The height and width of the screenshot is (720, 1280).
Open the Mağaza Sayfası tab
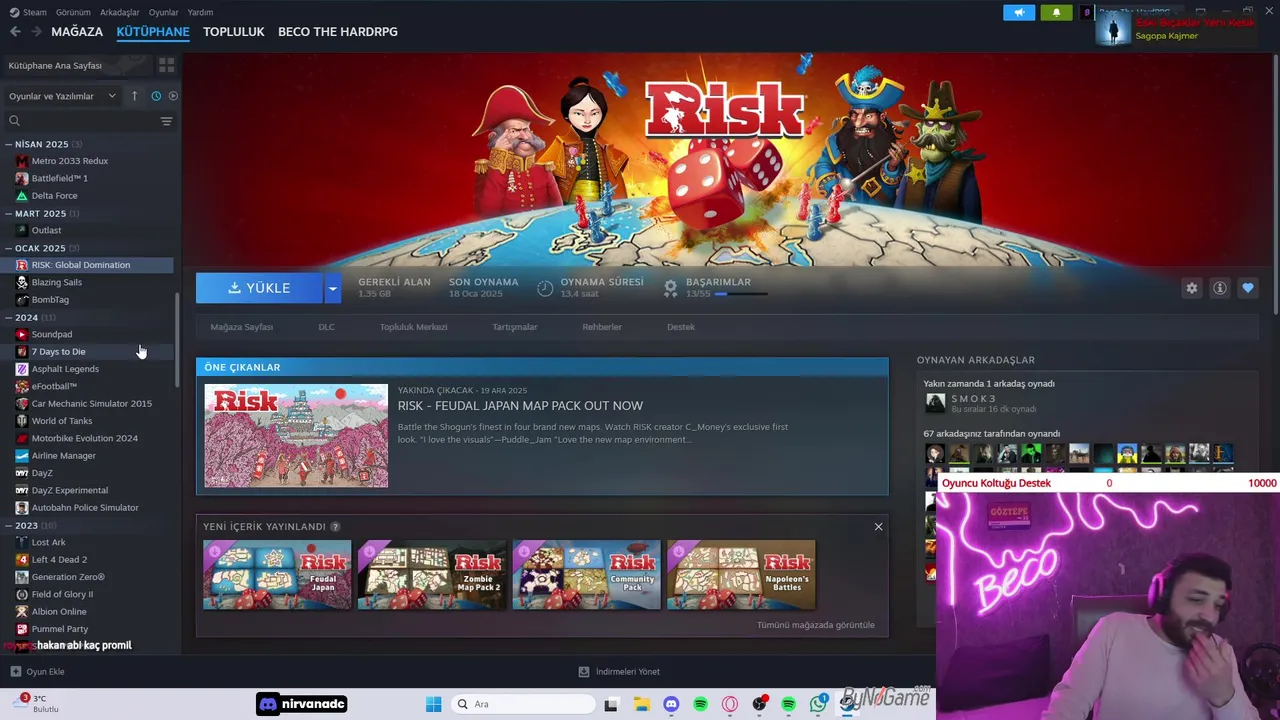tap(242, 327)
